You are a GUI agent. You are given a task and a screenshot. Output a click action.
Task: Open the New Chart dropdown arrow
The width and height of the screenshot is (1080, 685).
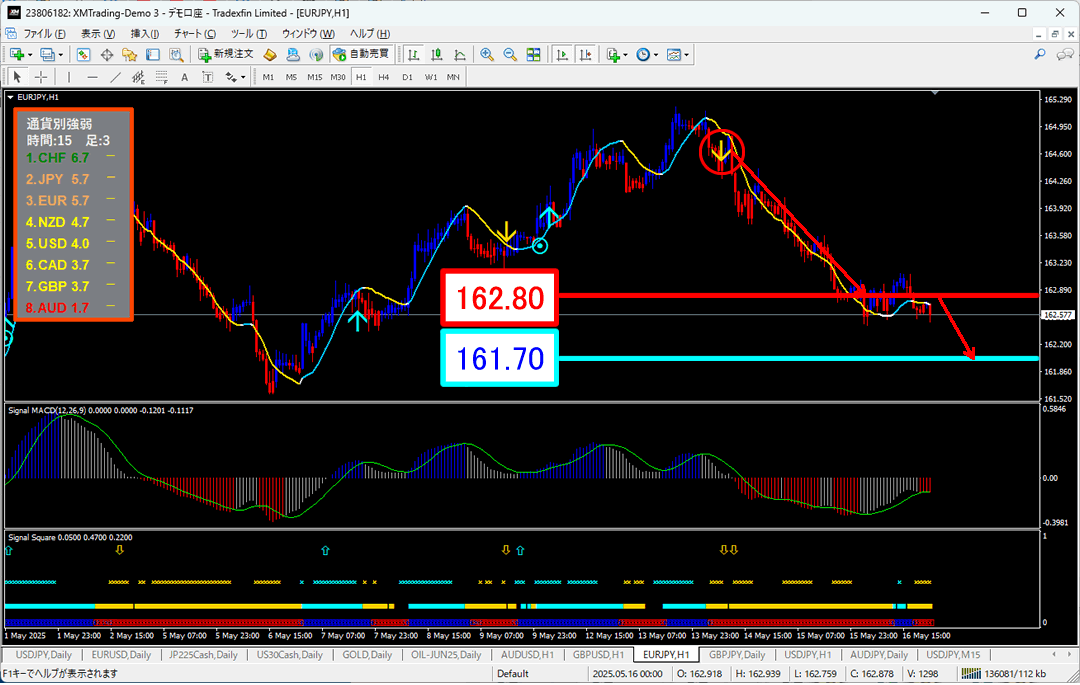coord(30,55)
